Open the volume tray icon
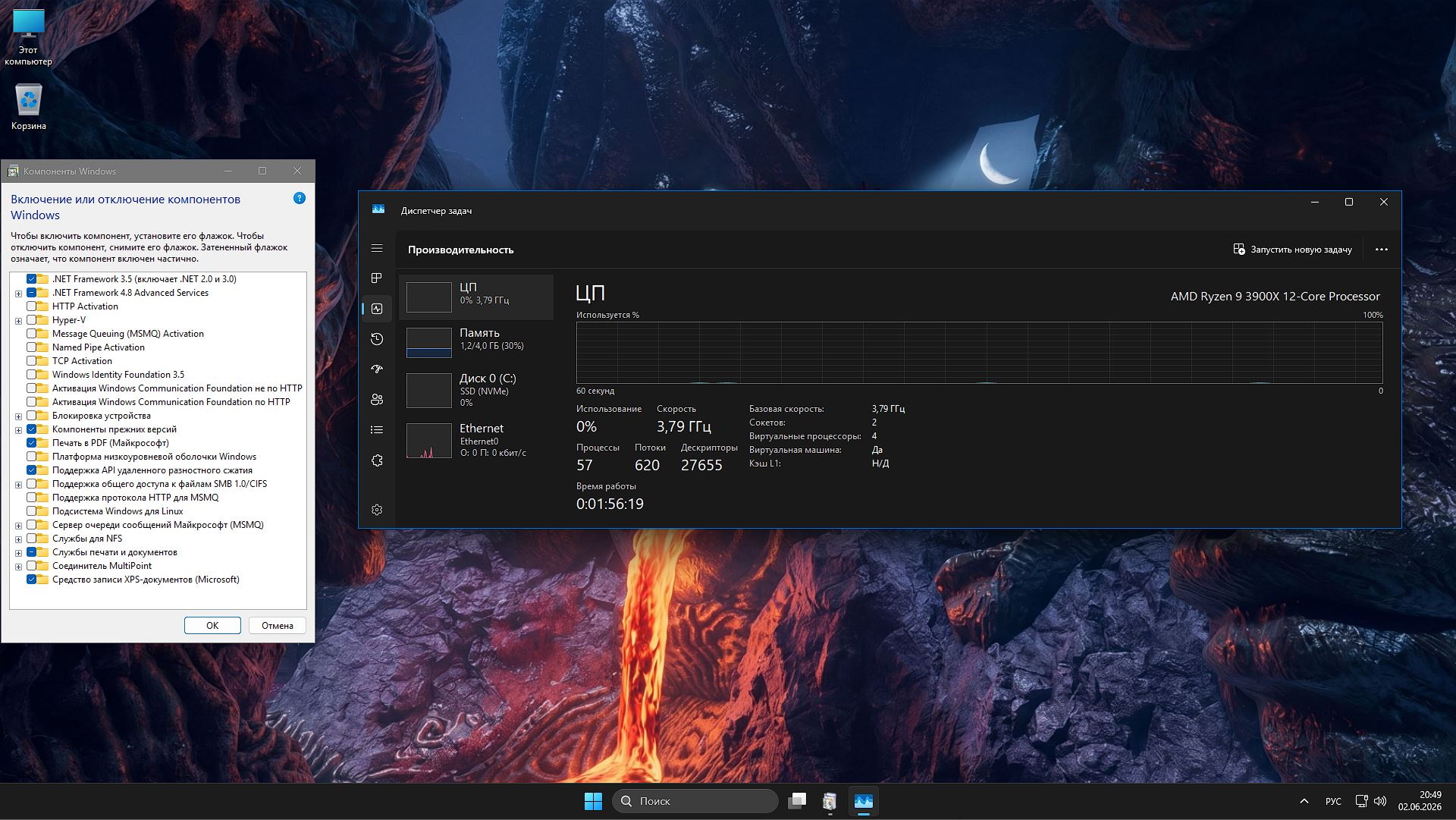Screen dimensions: 1456x820 click(1380, 801)
